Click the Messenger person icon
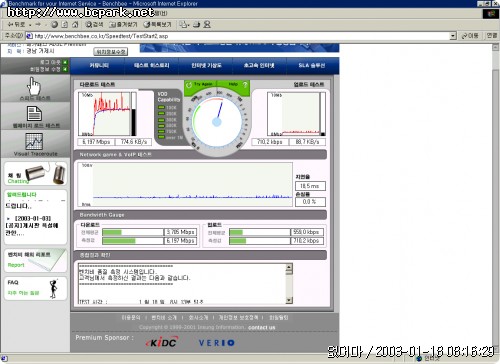The image size is (500, 364). (207, 25)
